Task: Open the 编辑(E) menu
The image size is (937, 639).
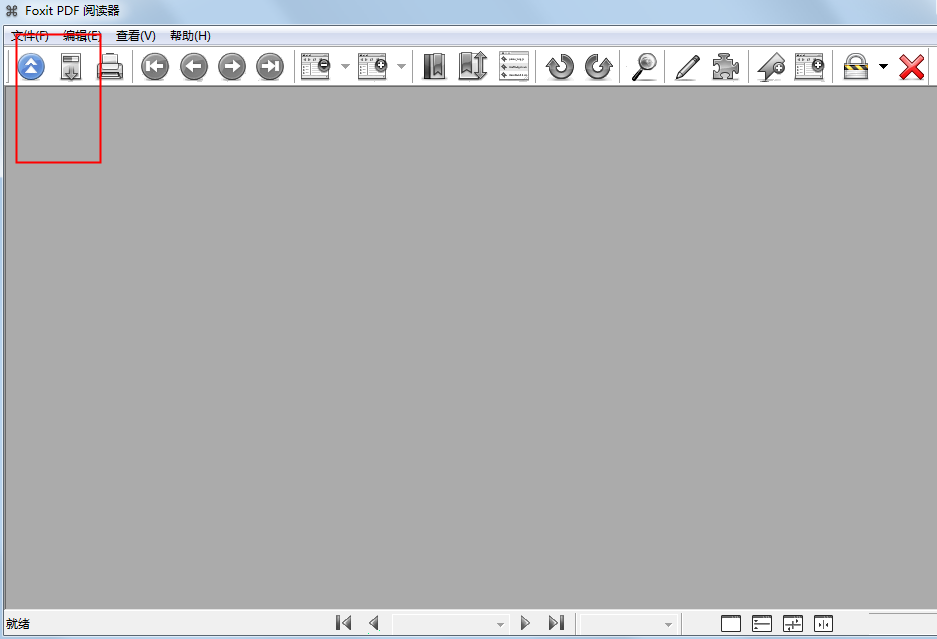Action: 82,36
